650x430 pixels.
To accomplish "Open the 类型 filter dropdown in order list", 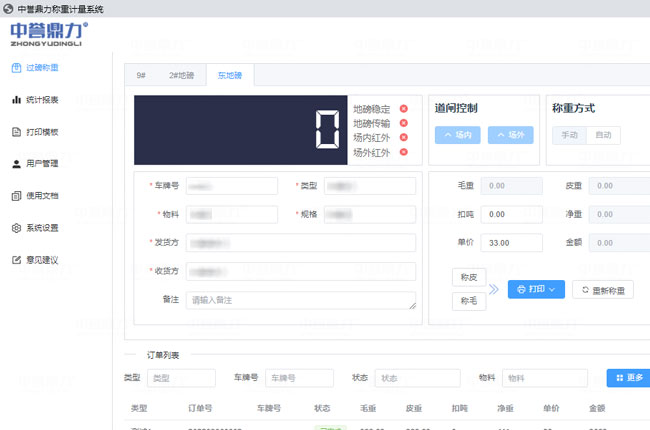I will pos(181,378).
